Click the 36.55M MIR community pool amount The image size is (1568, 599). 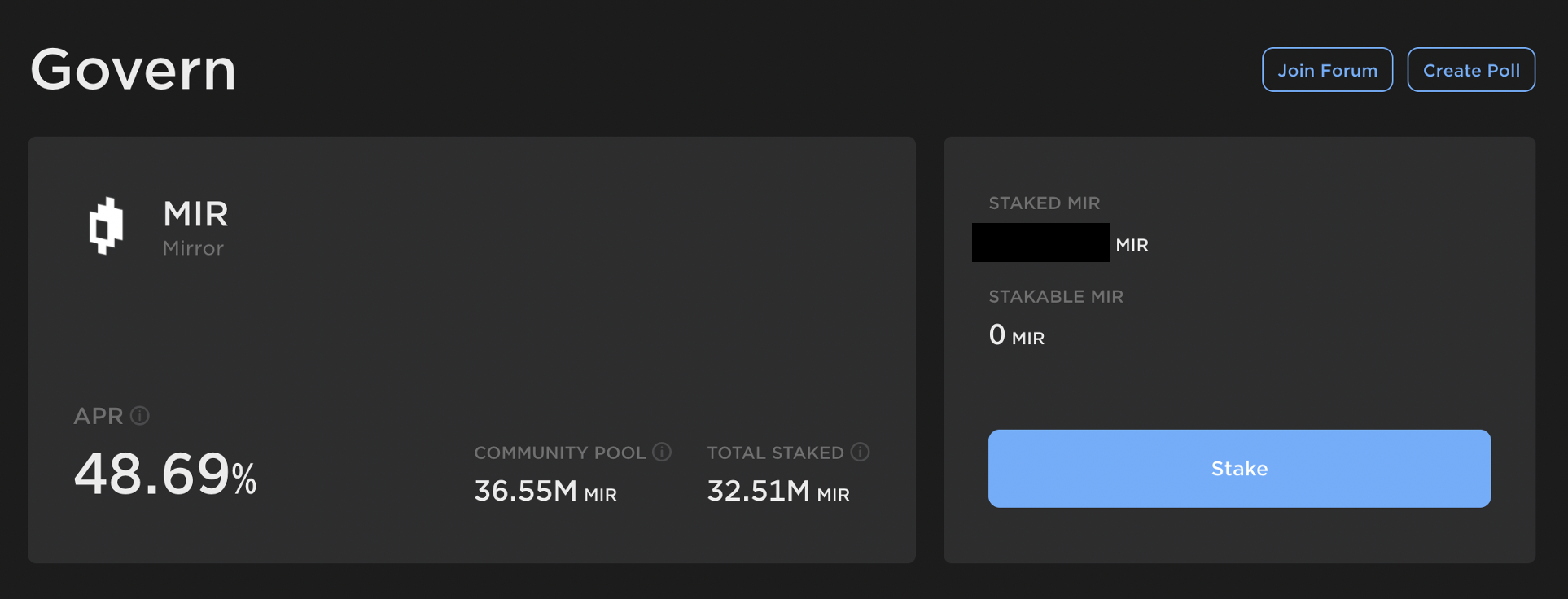[545, 492]
